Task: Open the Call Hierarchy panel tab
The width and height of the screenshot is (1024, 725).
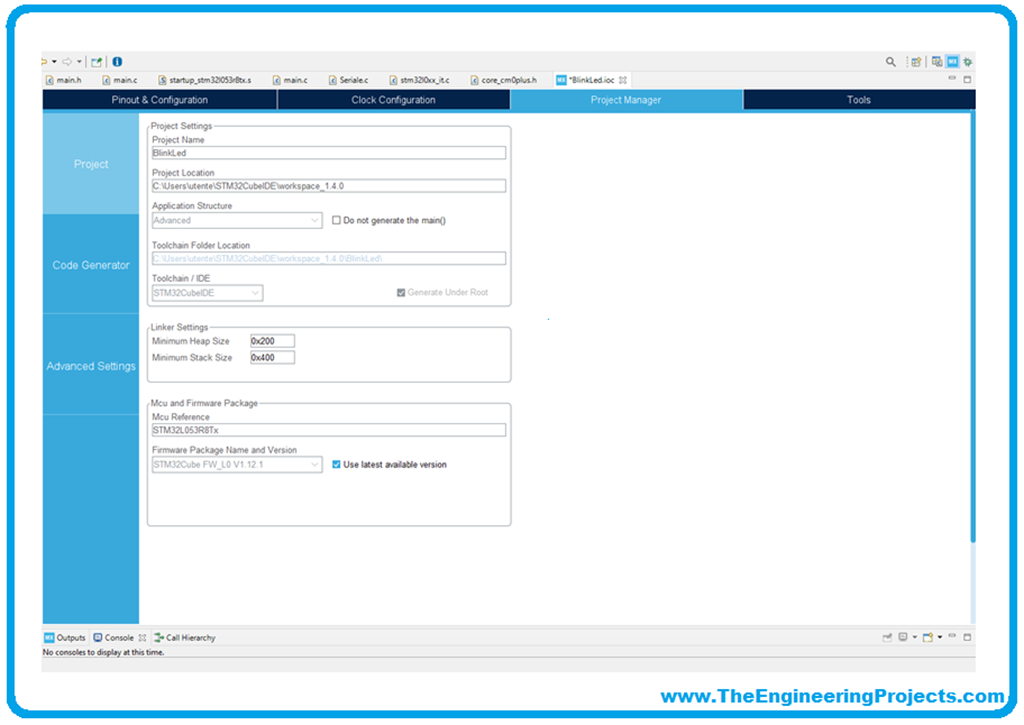Action: (184, 637)
